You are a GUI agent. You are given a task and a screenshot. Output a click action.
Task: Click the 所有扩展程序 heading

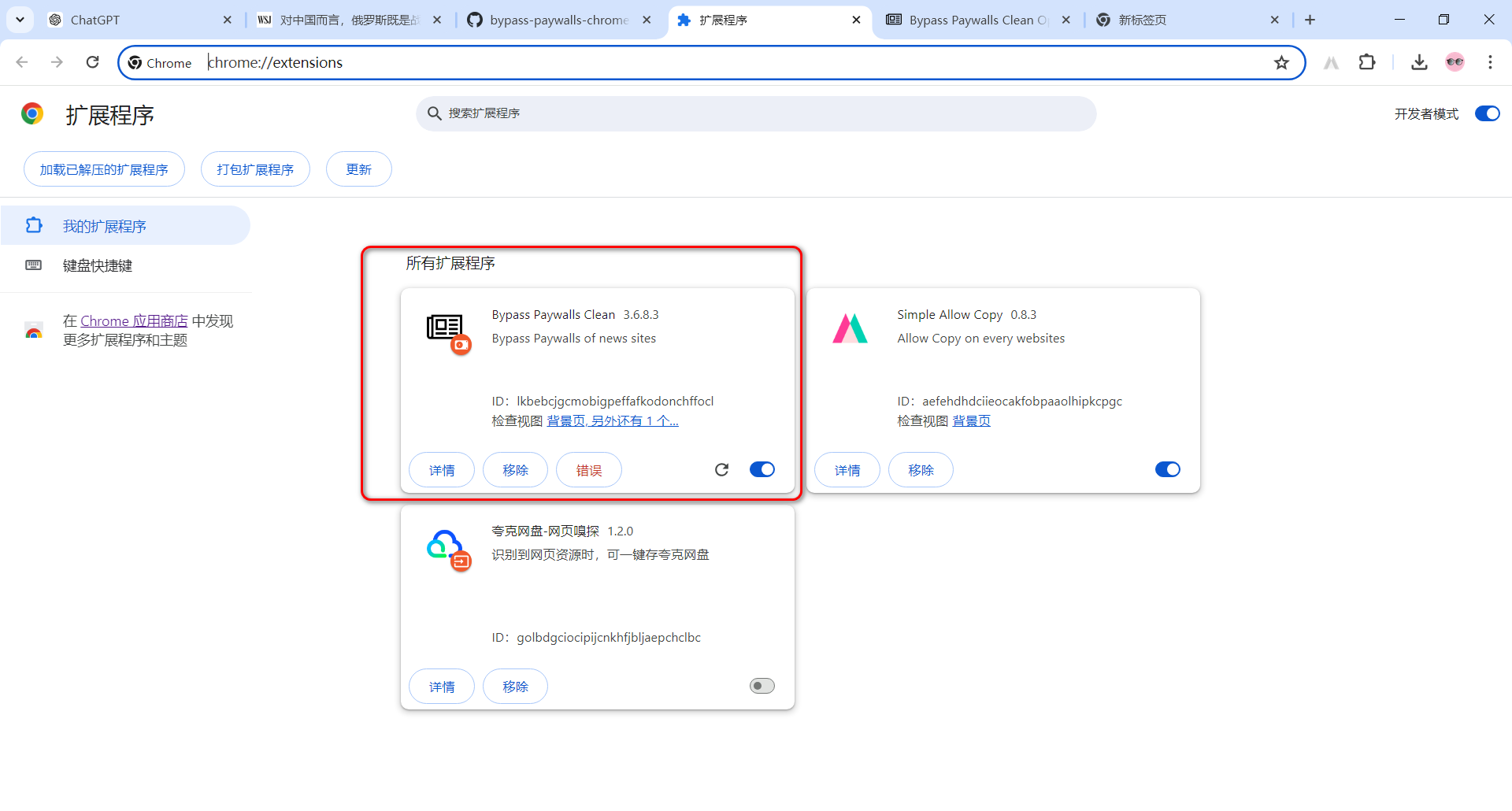click(450, 263)
